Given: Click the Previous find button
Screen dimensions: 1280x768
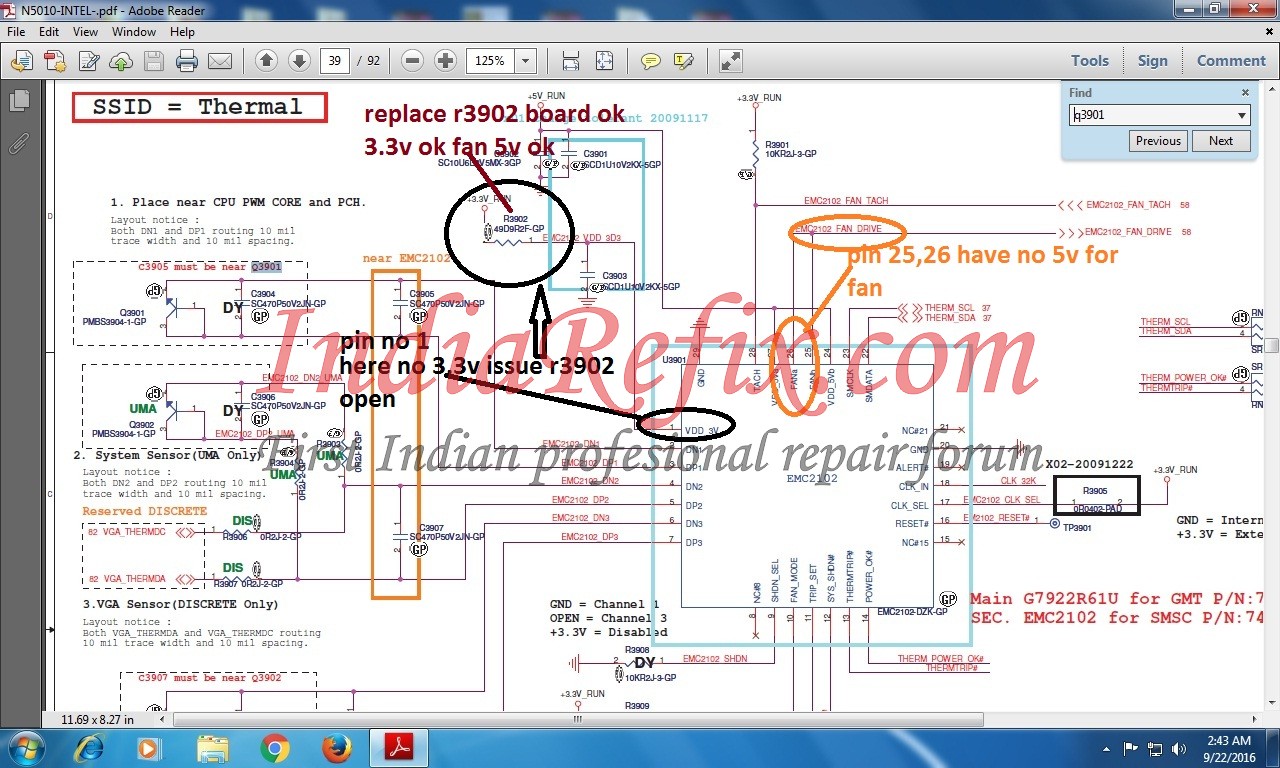Looking at the screenshot, I should click(x=1158, y=141).
